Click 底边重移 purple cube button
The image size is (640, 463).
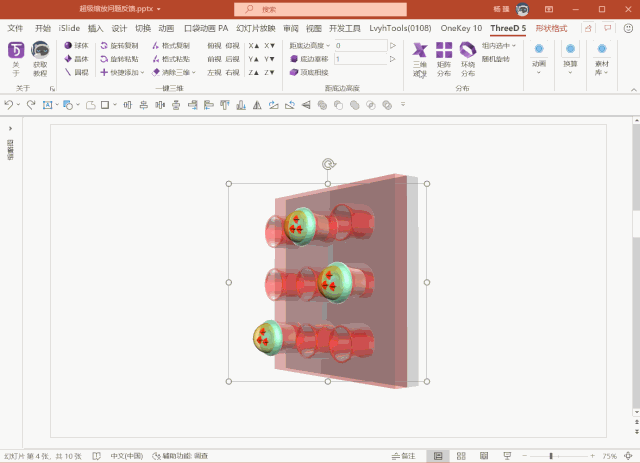coord(309,59)
